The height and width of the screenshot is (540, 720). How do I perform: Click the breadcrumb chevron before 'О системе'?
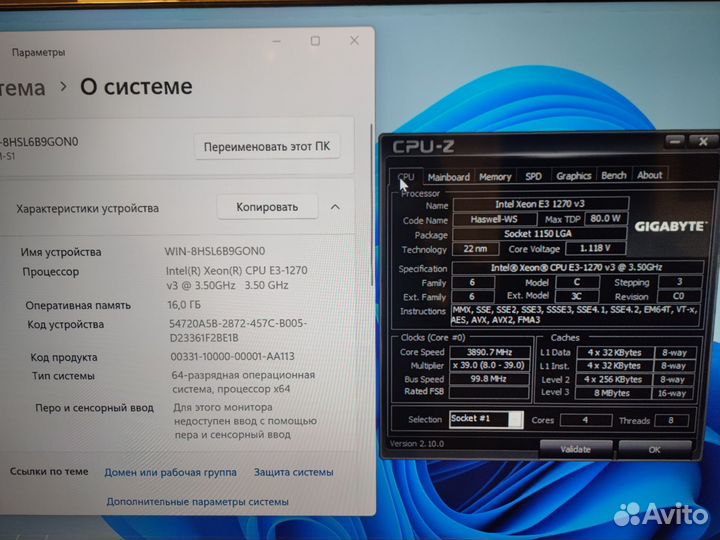click(x=63, y=86)
